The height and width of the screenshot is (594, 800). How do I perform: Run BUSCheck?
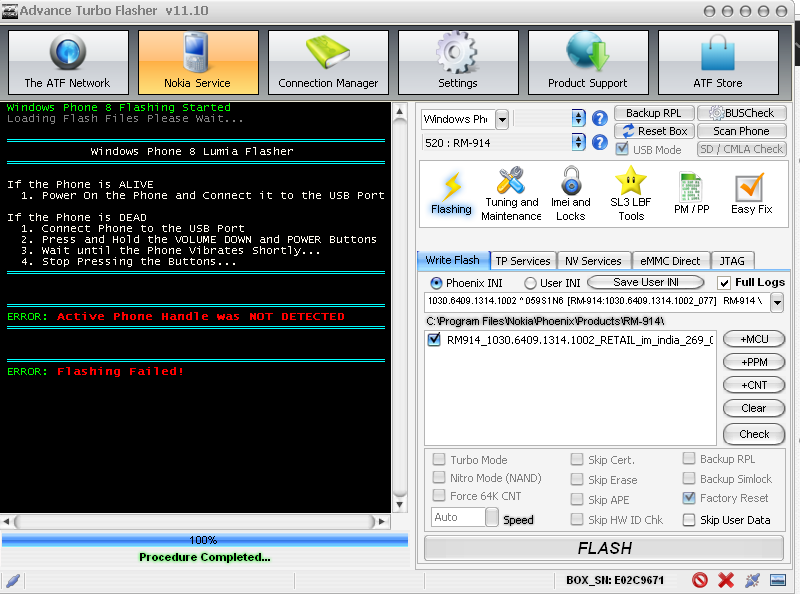742,113
